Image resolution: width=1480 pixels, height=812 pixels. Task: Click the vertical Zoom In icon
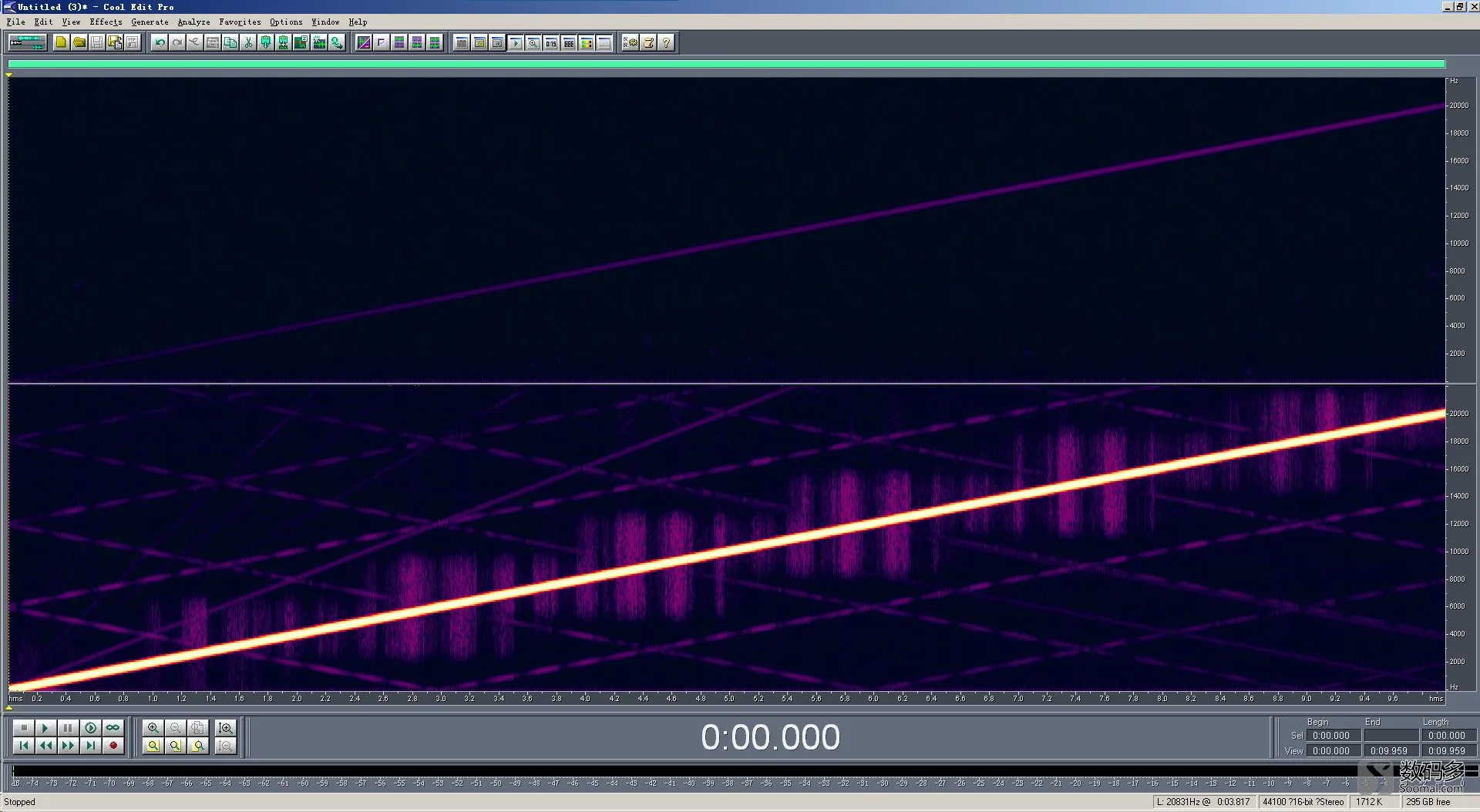225,727
